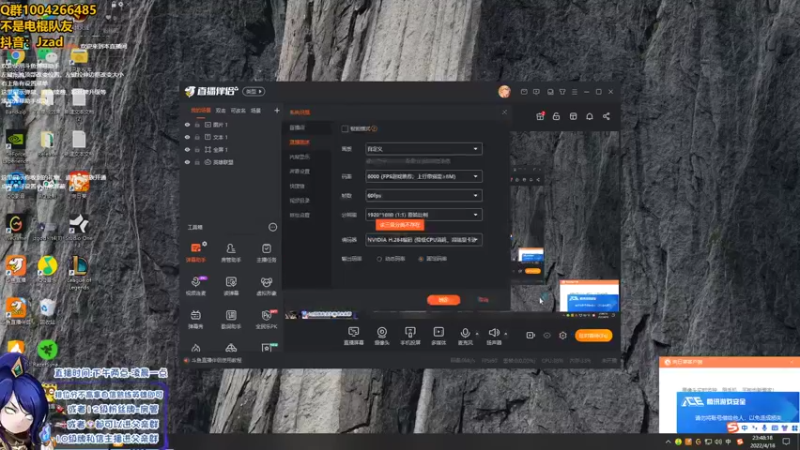
Task: Enable the 智能模式 checkbox
Action: pos(345,129)
